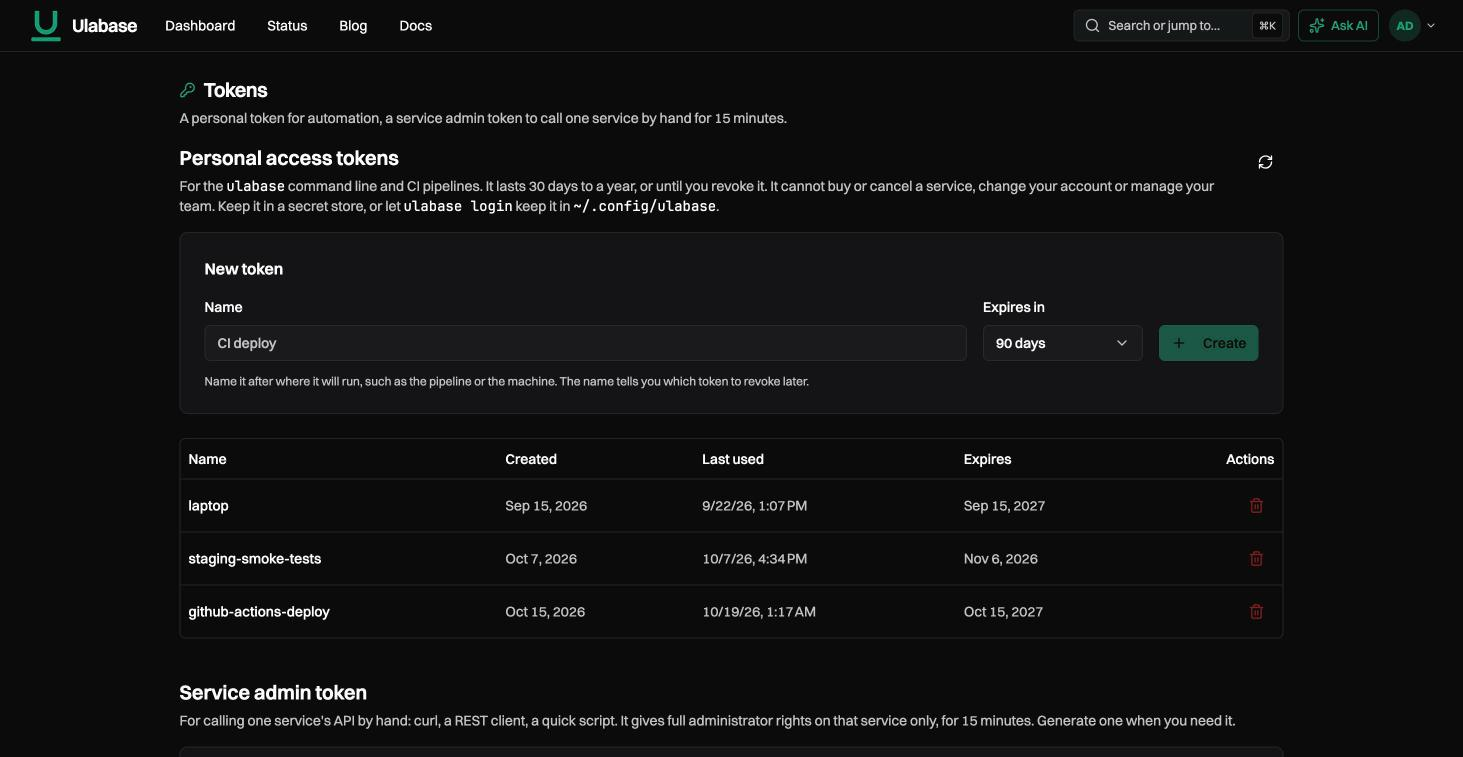Focus the token Name input field
The height and width of the screenshot is (757, 1463).
585,343
